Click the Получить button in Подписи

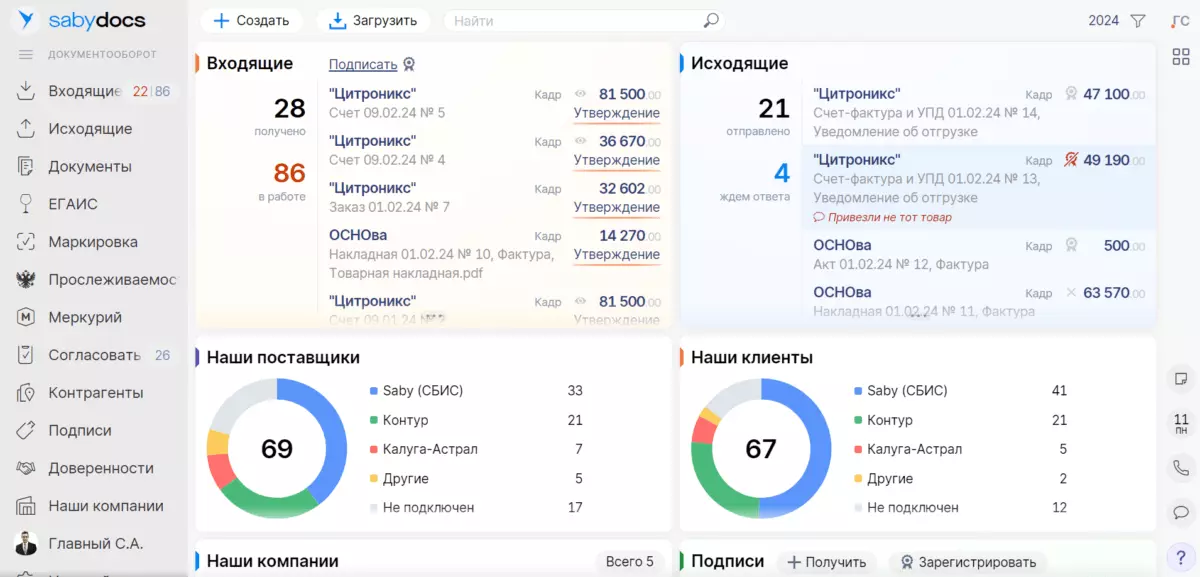[x=827, y=562]
